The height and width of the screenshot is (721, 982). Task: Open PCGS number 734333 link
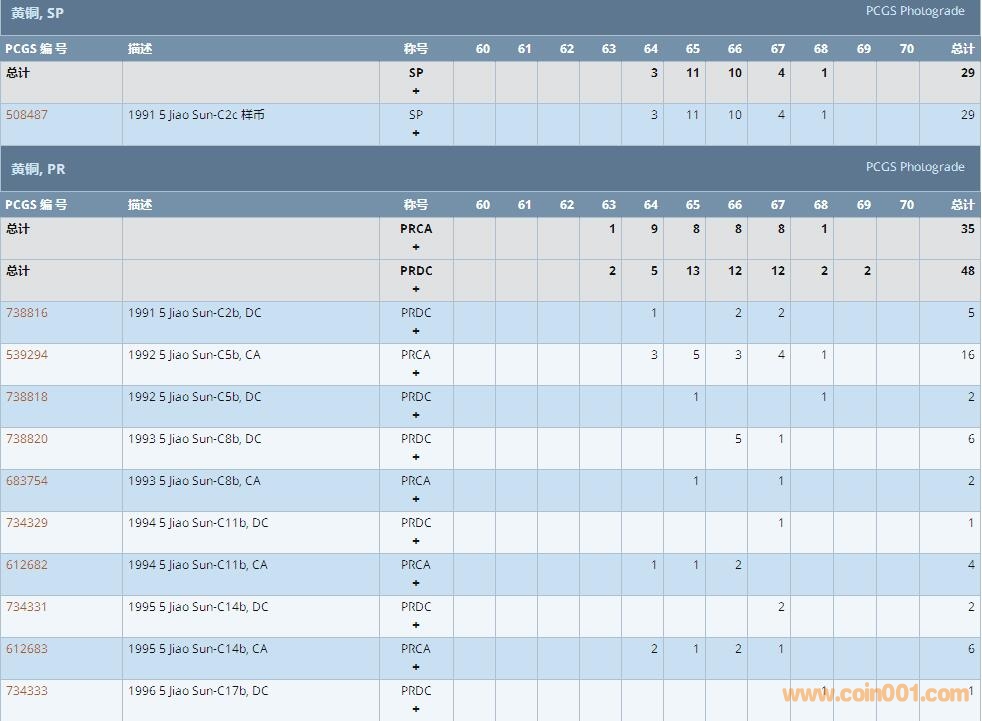click(x=27, y=691)
